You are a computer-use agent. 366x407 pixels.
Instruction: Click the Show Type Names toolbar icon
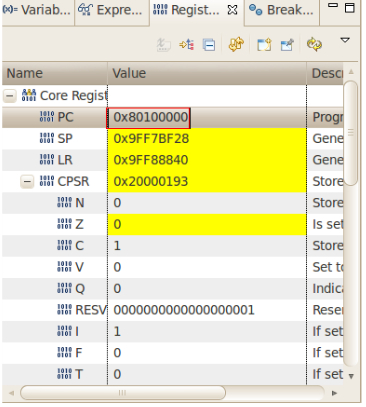click(164, 45)
